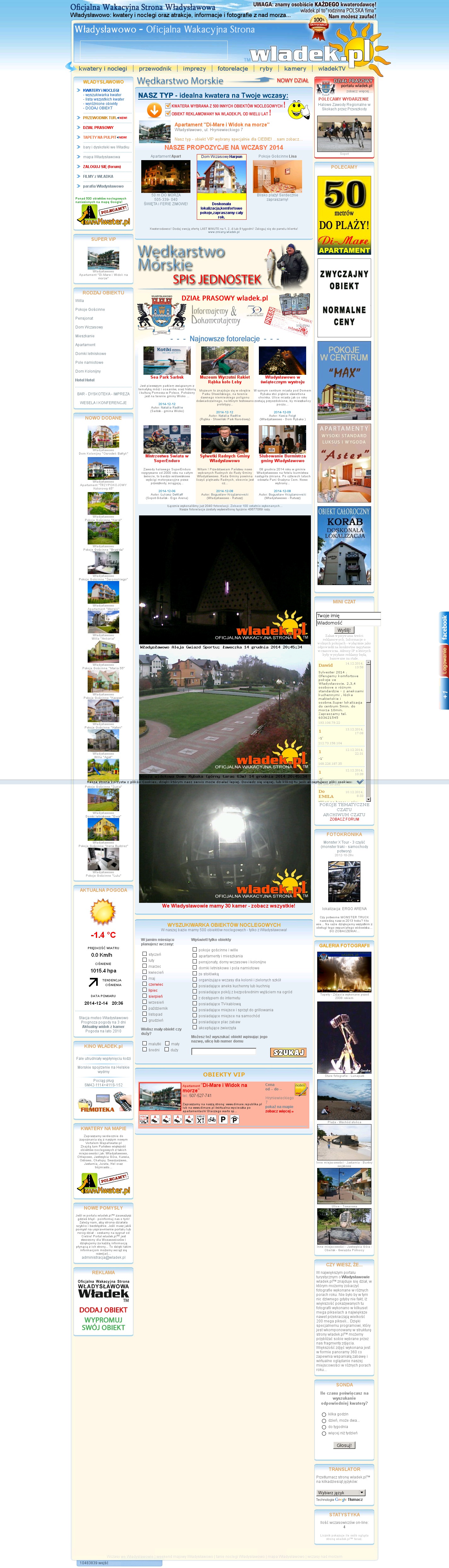
Task: Tick the 'malutki' object size checkbox
Action: pos(144,1043)
